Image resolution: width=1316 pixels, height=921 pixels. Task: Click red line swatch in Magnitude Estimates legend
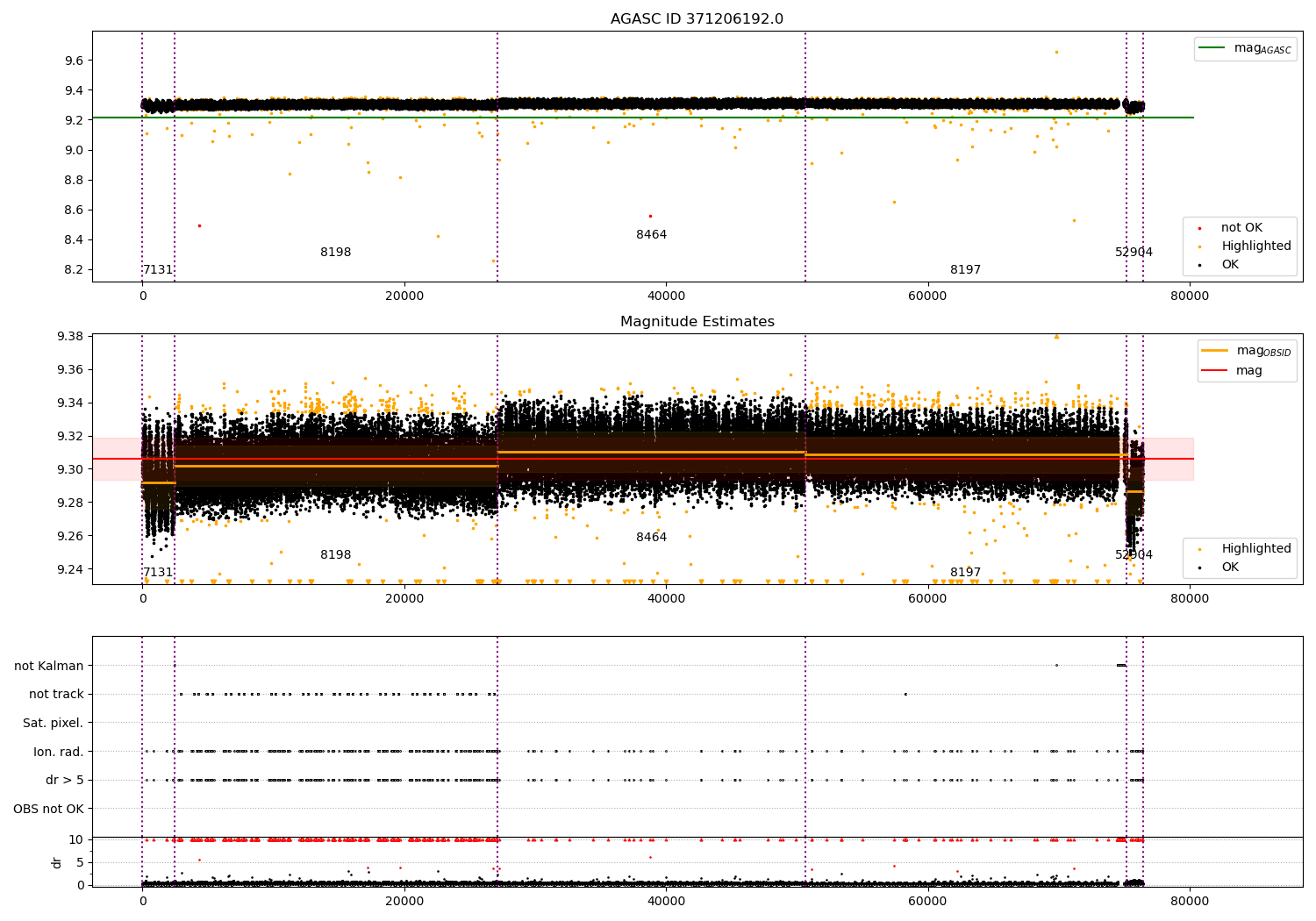(x=1215, y=371)
